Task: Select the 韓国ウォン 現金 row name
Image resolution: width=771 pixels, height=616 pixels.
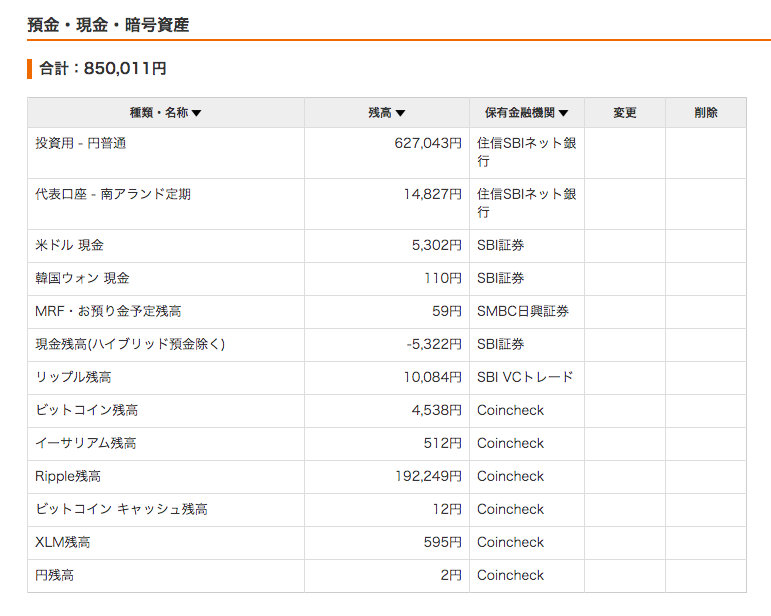Action: tap(82, 278)
